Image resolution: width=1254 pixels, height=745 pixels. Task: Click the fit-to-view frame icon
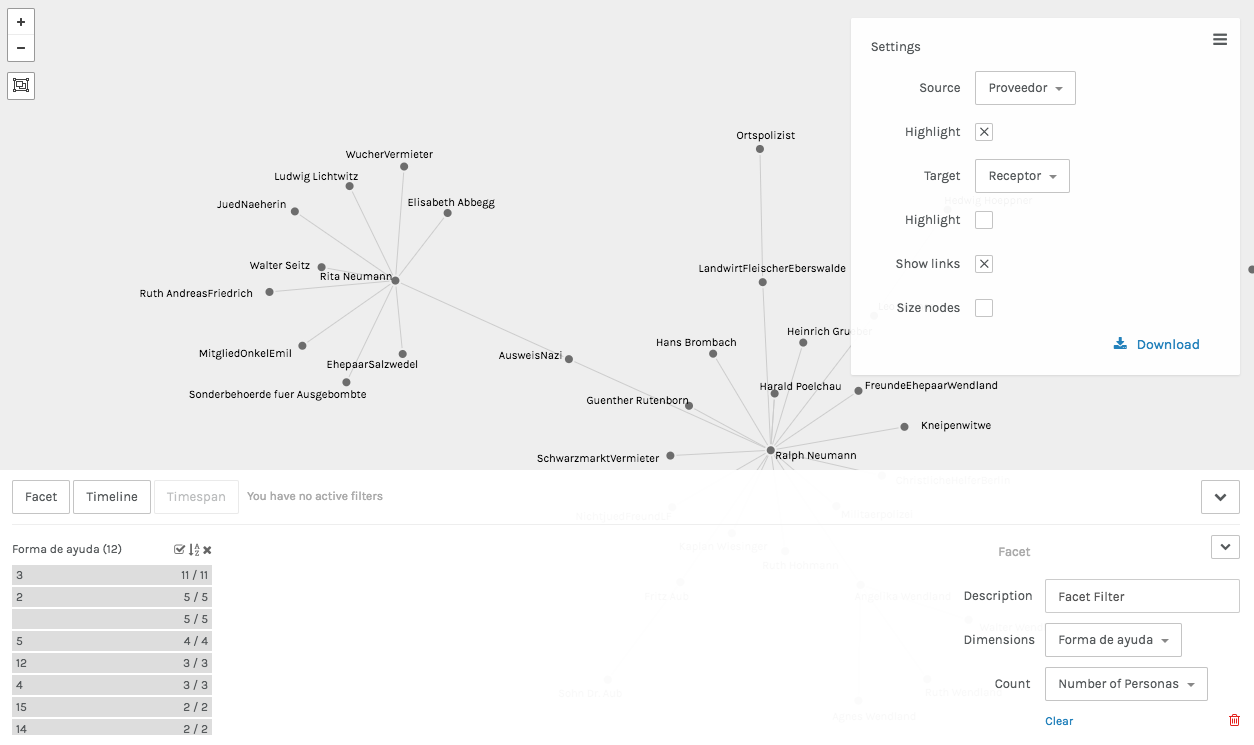(x=21, y=86)
